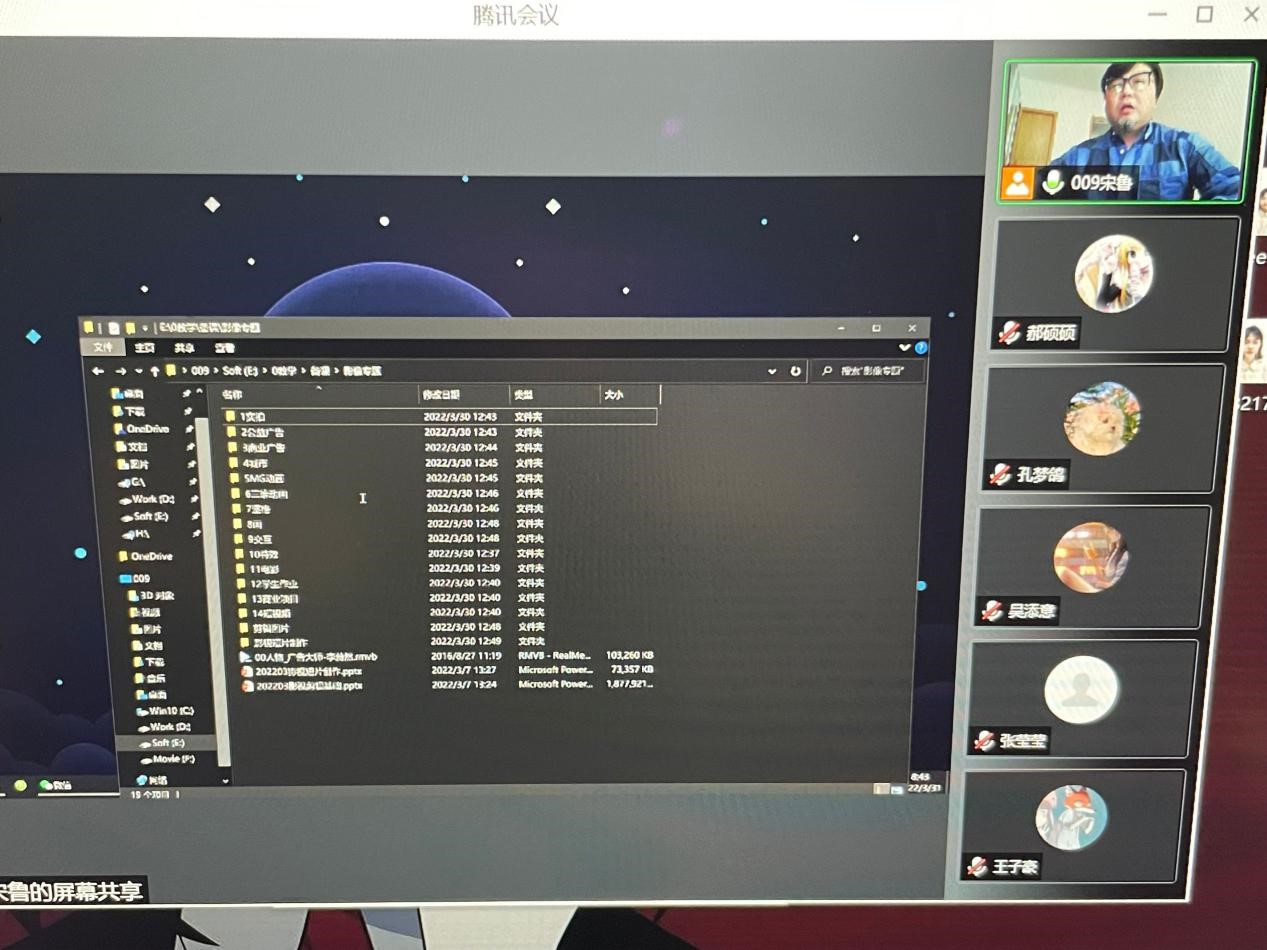Click the Back arrow in File Explorer
Image resolution: width=1267 pixels, height=950 pixels.
(98, 371)
